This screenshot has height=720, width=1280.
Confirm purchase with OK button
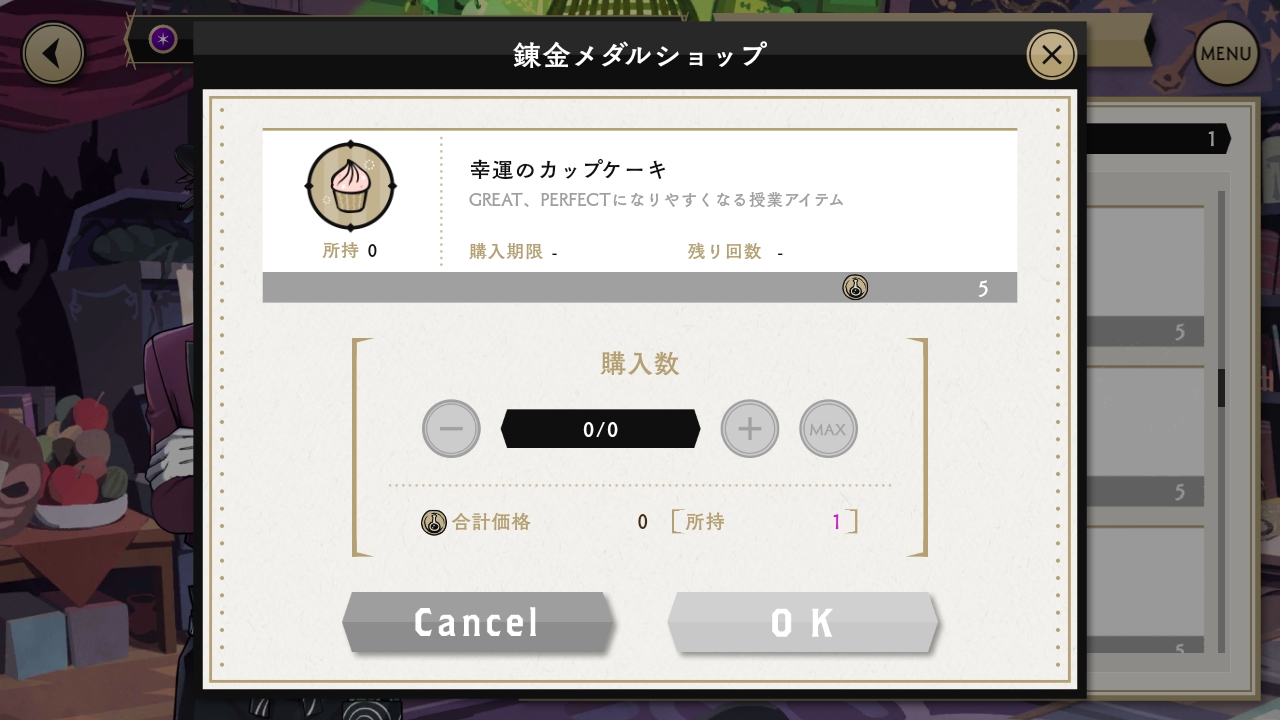coord(803,622)
